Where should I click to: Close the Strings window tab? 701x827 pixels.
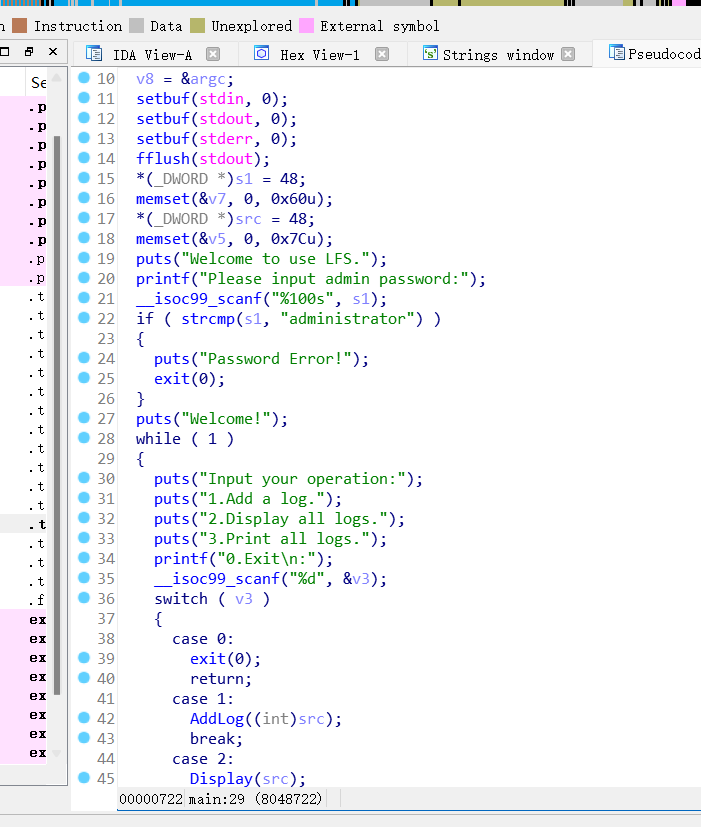point(568,54)
